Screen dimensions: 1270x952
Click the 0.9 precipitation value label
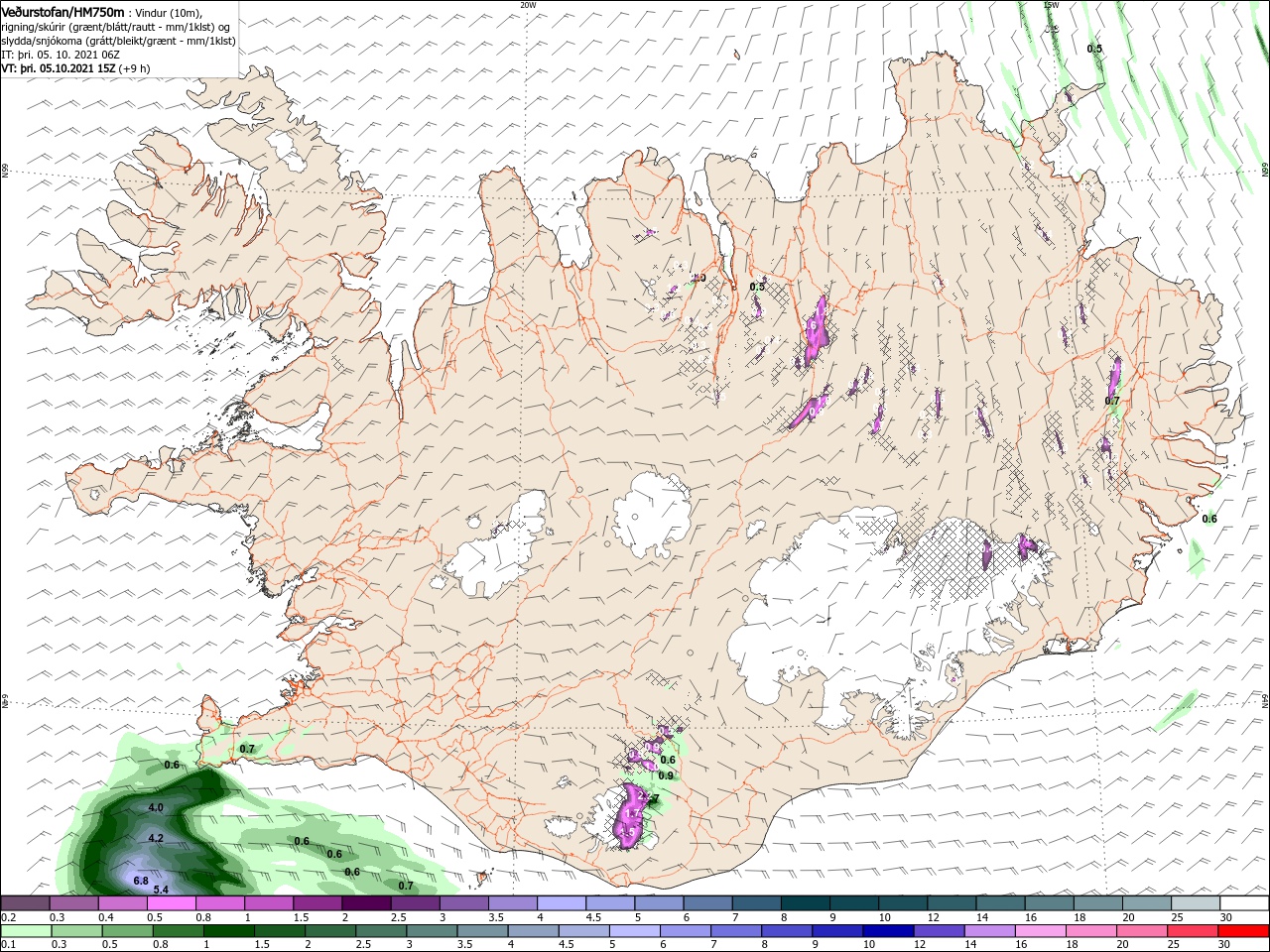[666, 775]
